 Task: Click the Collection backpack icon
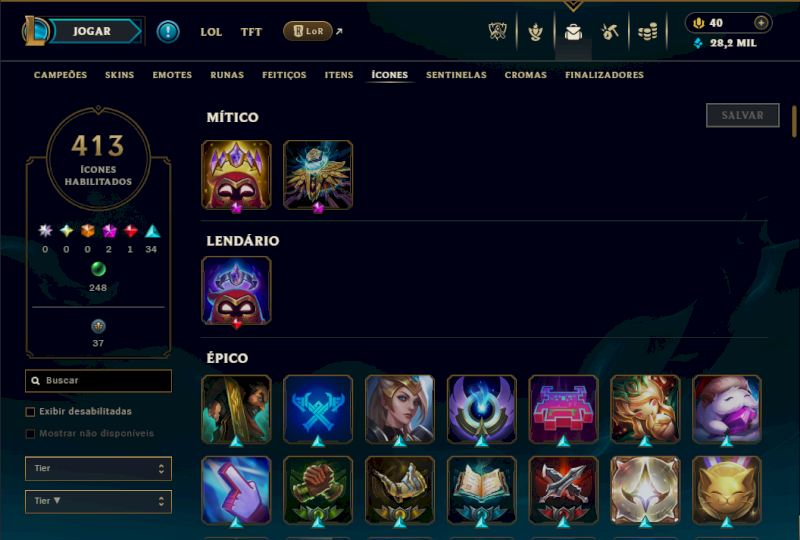[573, 32]
